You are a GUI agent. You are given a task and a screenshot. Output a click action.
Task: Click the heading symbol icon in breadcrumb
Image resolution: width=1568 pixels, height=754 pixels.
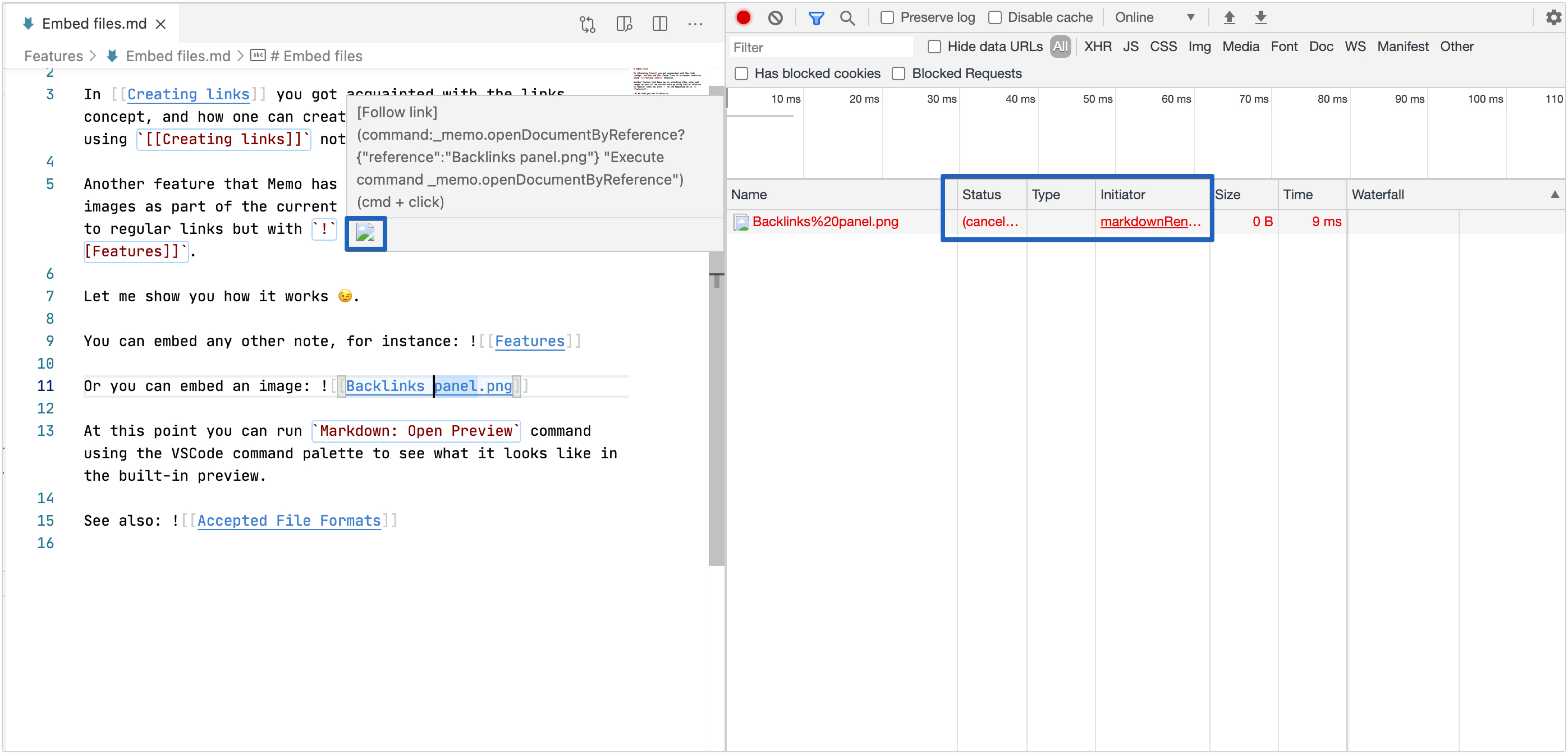coord(258,55)
